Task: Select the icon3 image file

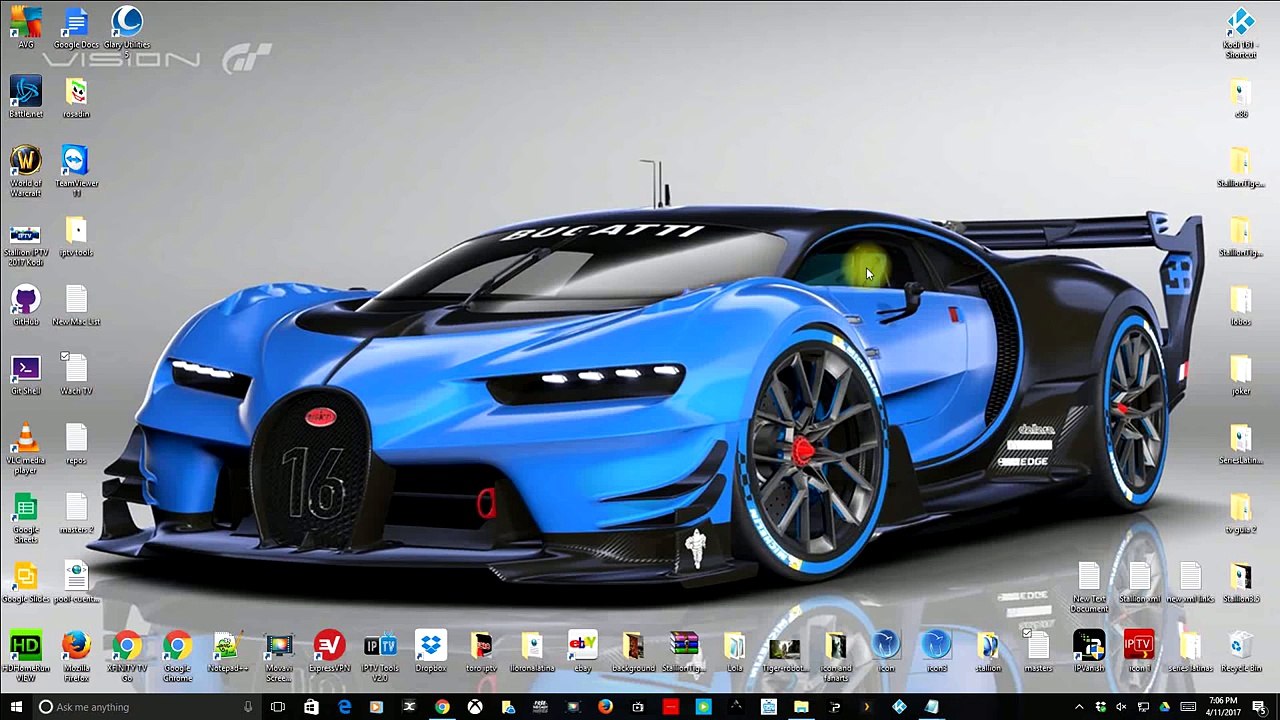Action: point(937,652)
